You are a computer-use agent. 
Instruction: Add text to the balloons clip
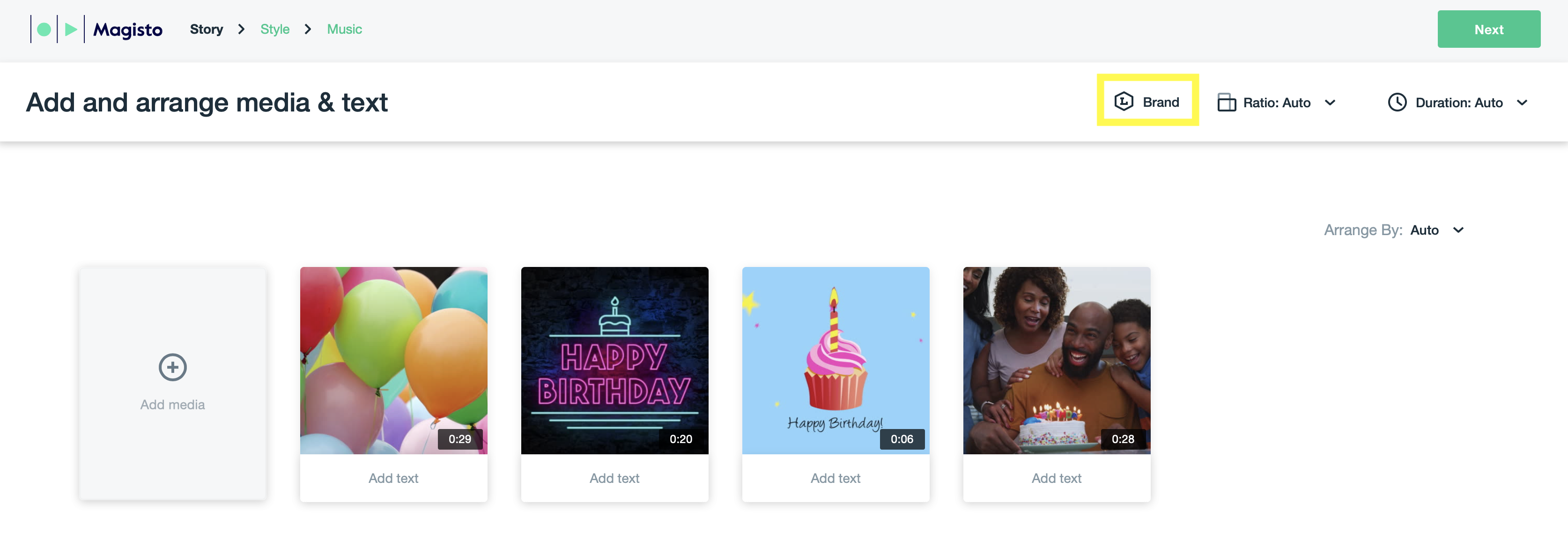393,478
